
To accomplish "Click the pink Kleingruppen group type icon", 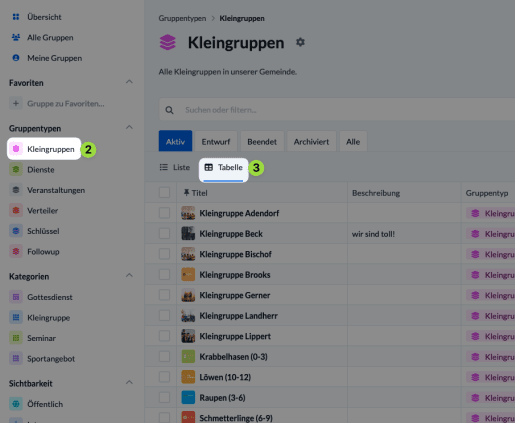I will pyautogui.click(x=16, y=149).
